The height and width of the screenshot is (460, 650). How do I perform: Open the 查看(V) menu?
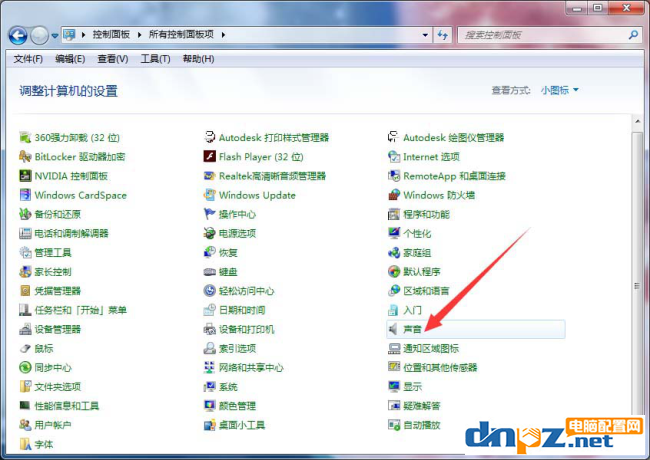coord(112,59)
